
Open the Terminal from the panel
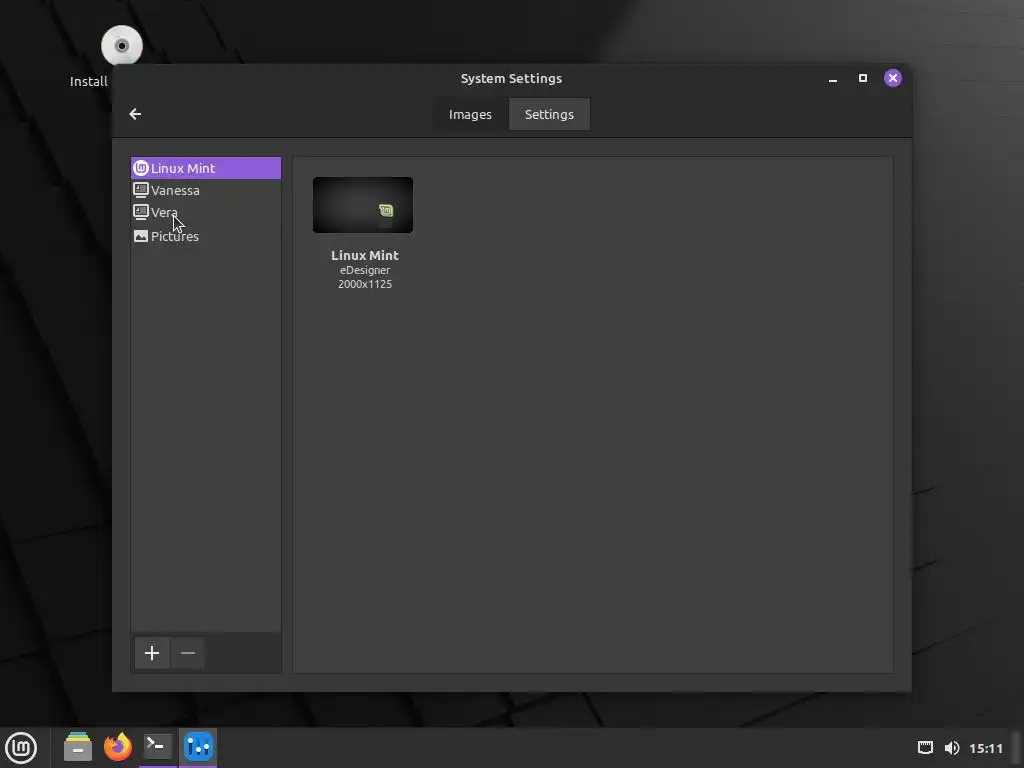click(157, 747)
